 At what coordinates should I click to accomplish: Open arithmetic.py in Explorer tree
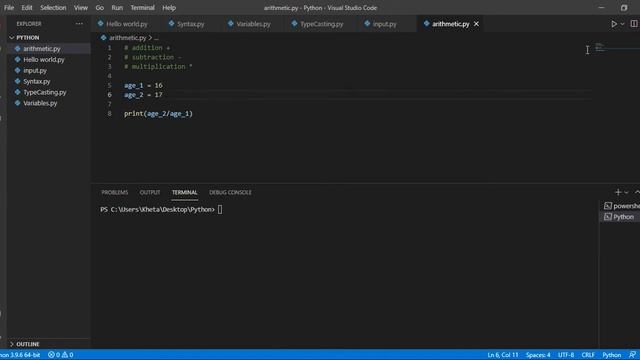42,49
